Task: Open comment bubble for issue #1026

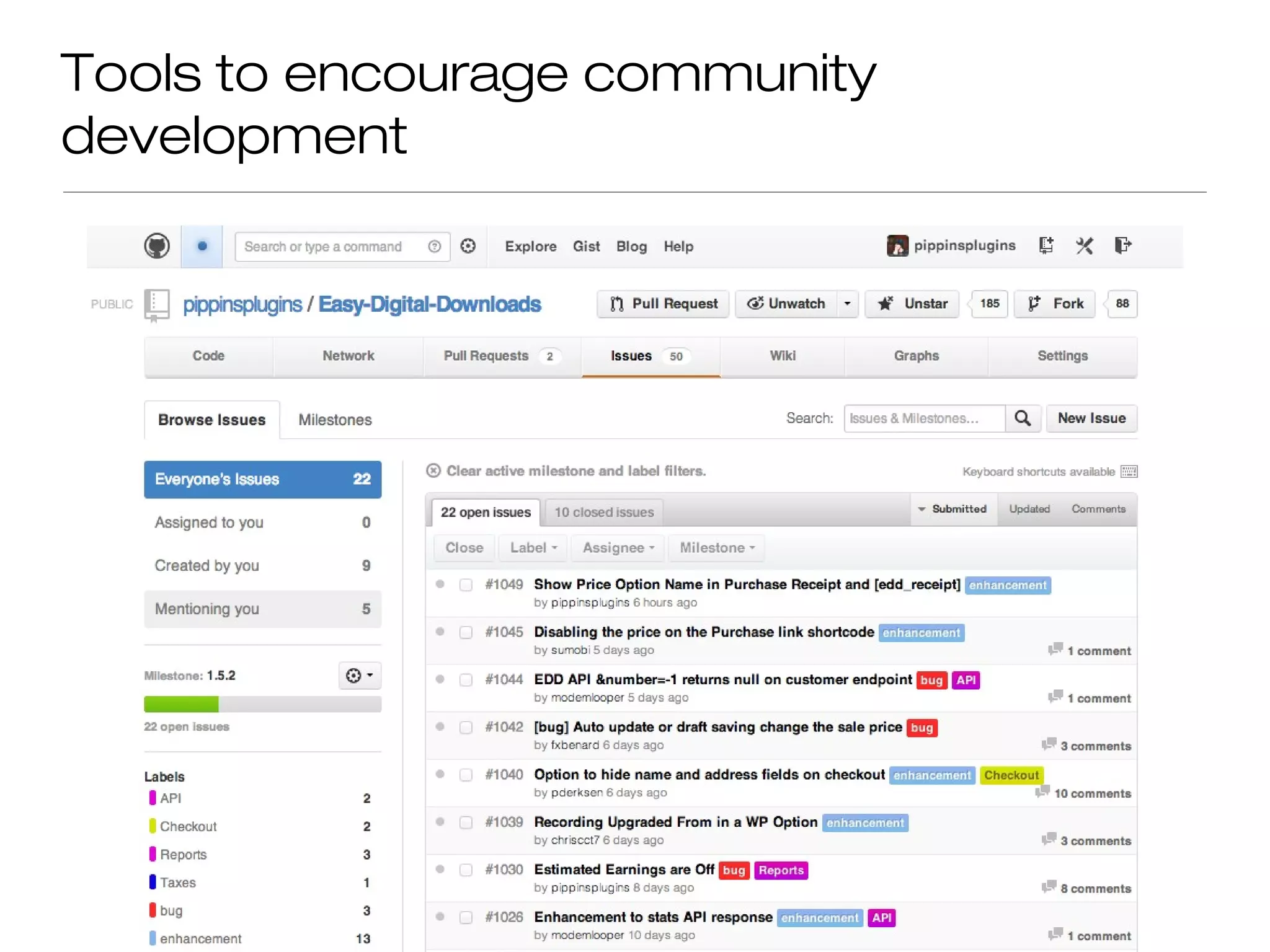Action: pos(1055,934)
